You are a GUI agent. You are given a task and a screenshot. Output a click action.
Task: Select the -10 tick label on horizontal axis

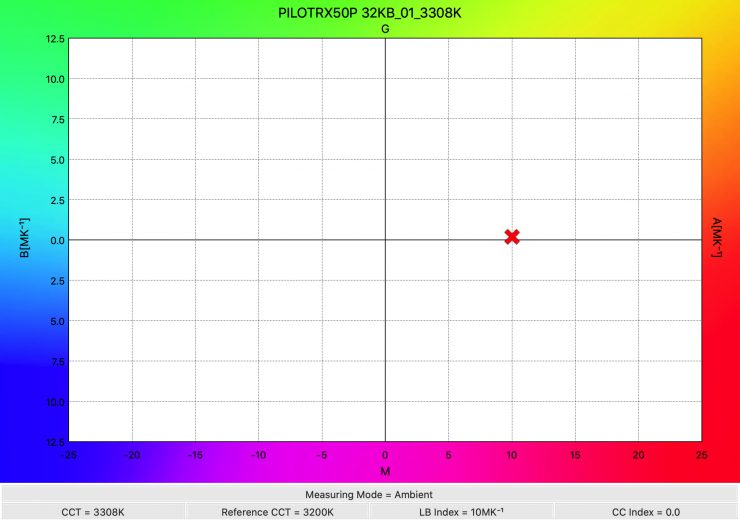[x=258, y=454]
